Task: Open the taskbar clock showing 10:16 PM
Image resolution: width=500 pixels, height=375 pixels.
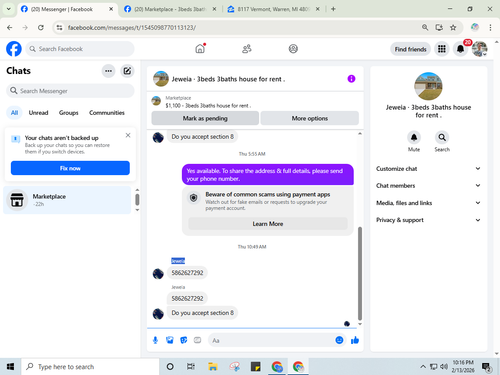Action: pyautogui.click(x=463, y=366)
